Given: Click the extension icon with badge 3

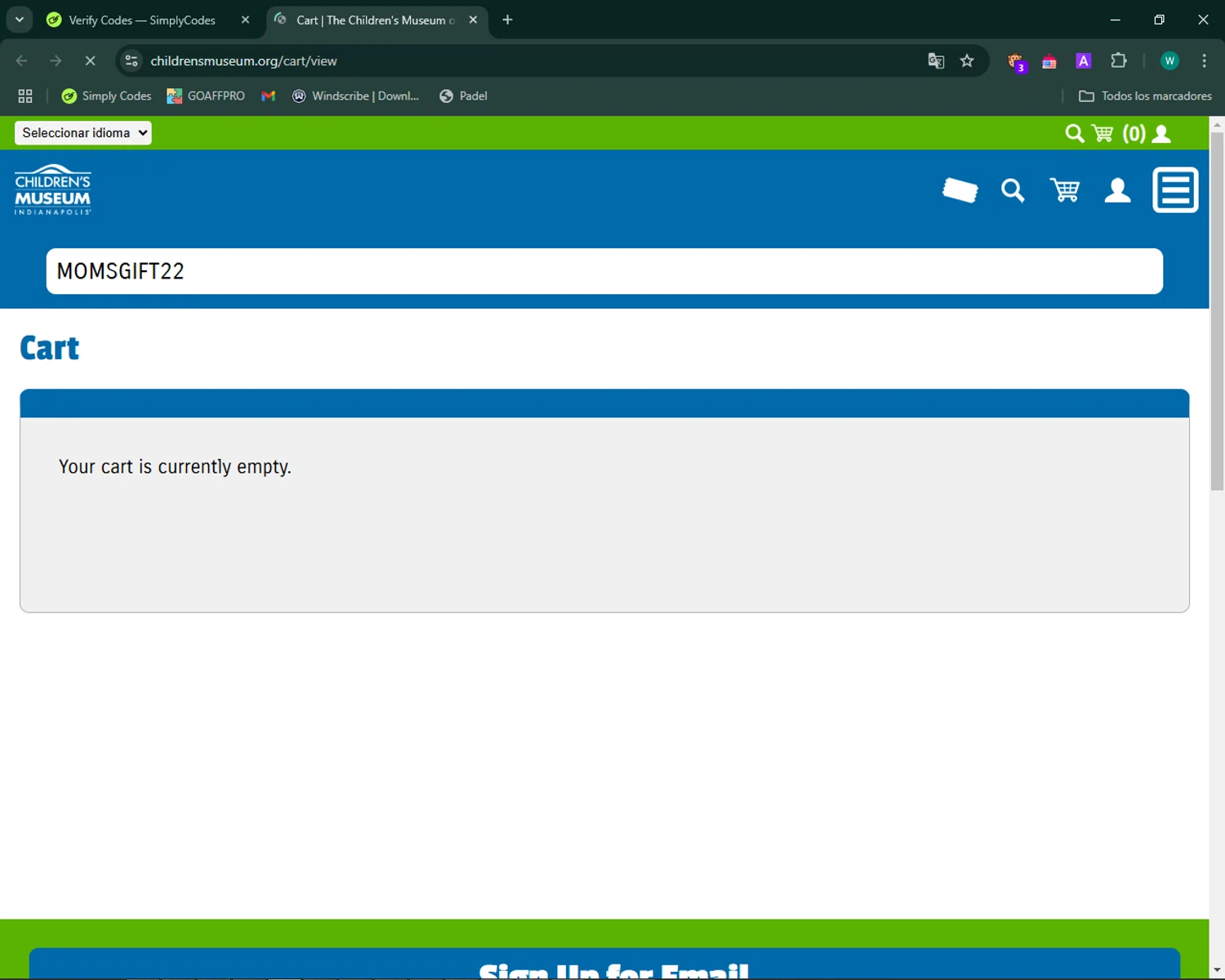Looking at the screenshot, I should [1017, 61].
